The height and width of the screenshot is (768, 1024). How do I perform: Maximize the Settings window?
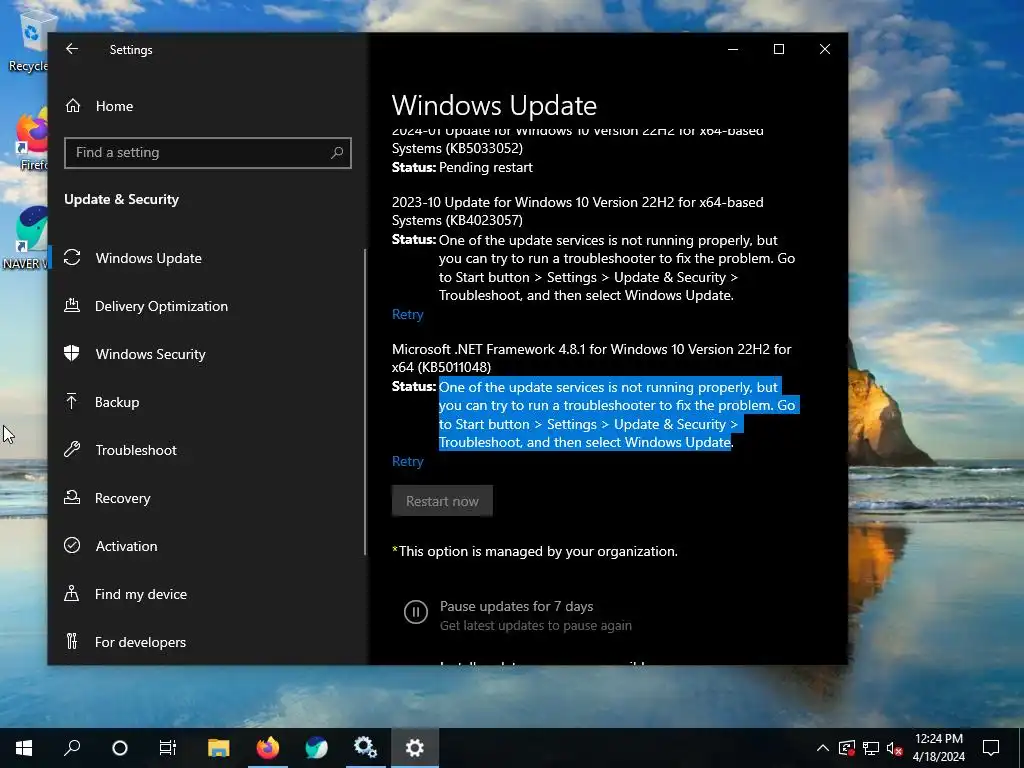778,49
